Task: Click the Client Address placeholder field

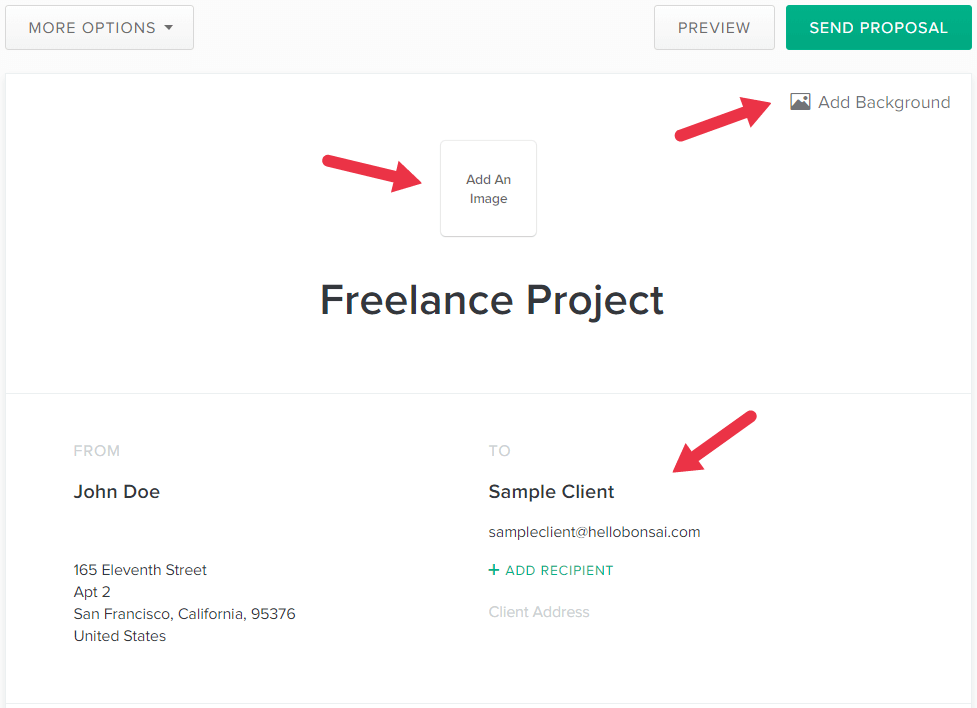Action: pyautogui.click(x=538, y=612)
